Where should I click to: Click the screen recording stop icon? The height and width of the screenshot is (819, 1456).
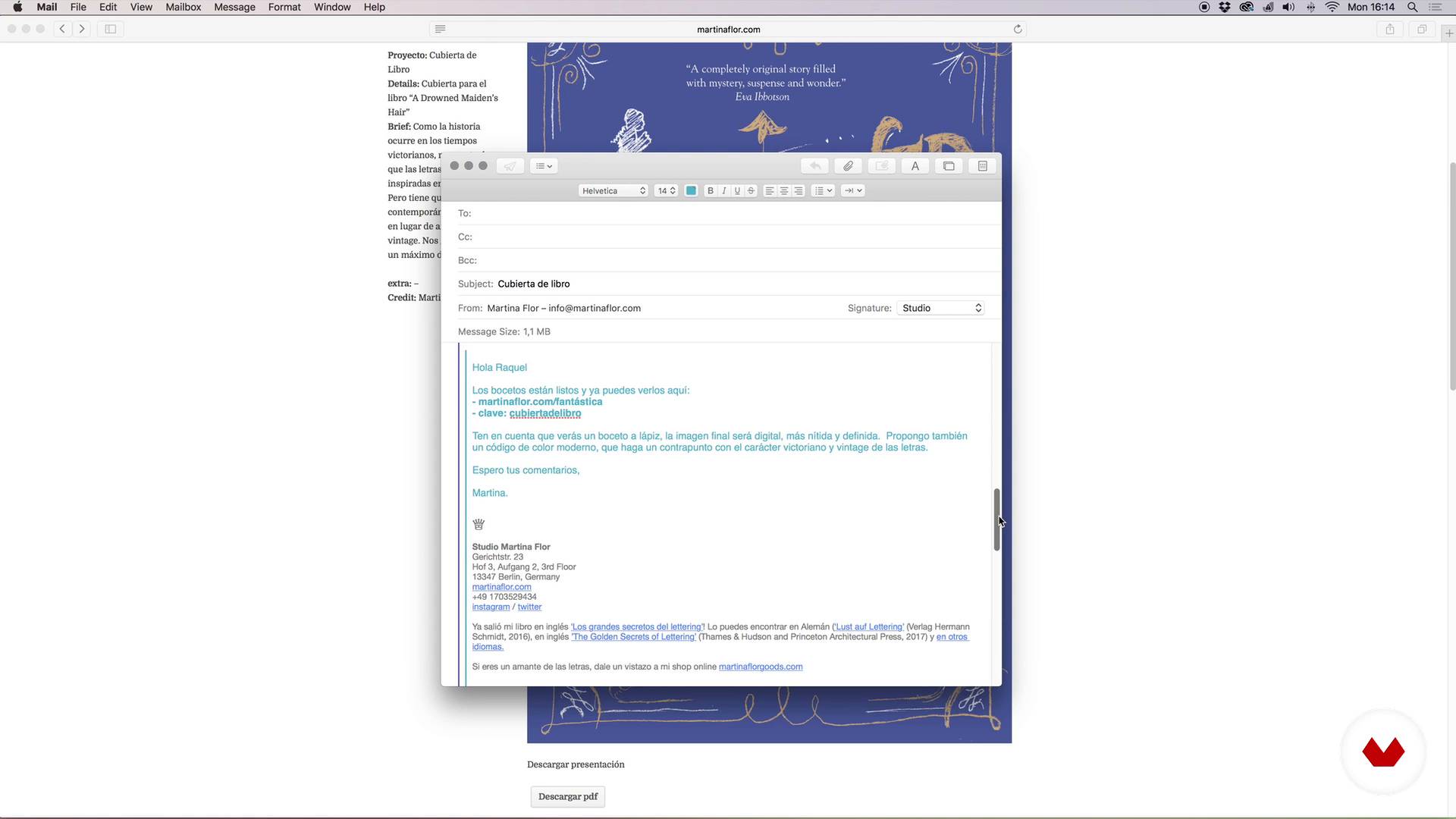pyautogui.click(x=1204, y=7)
